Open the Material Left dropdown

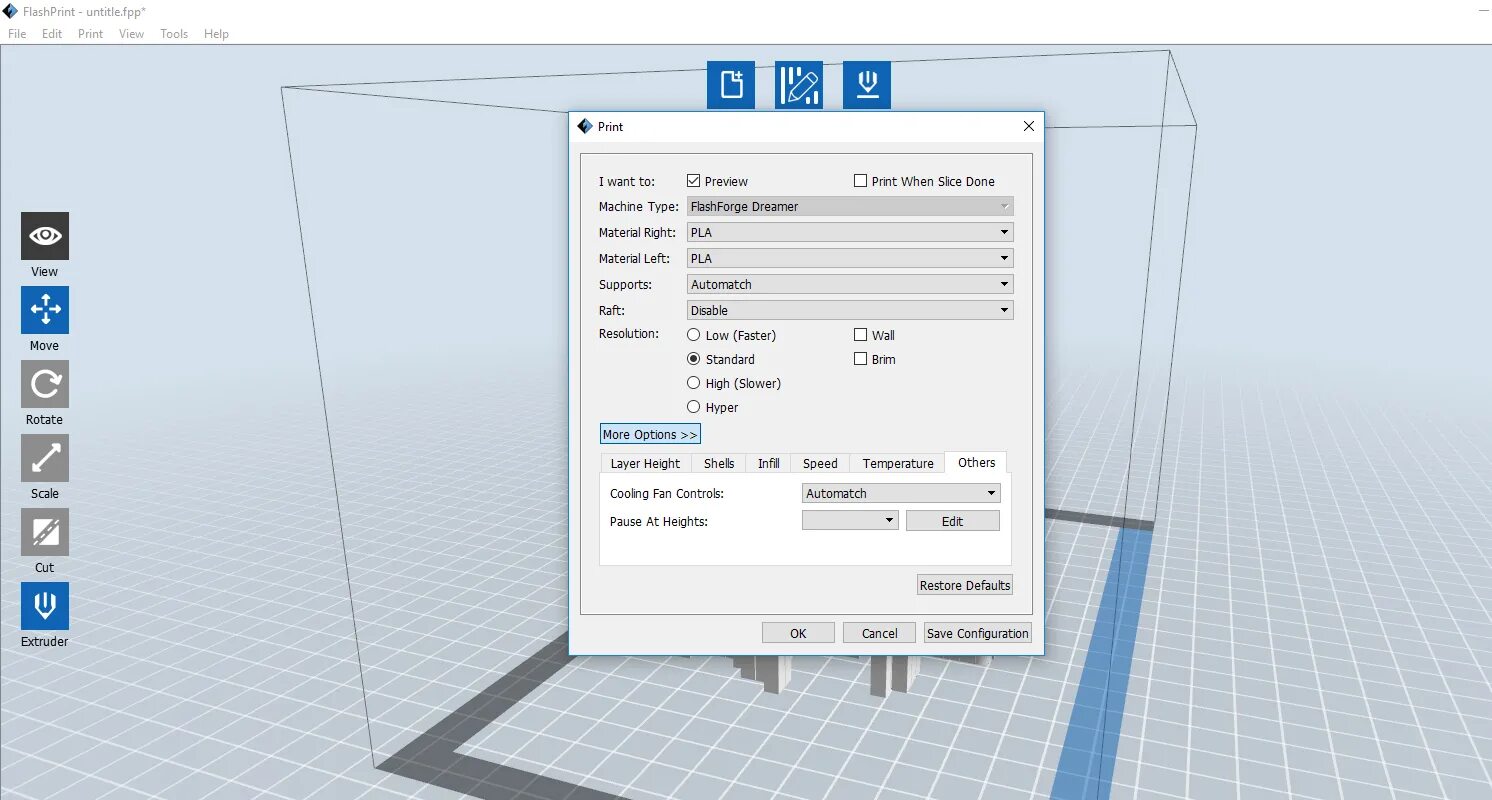pos(850,258)
